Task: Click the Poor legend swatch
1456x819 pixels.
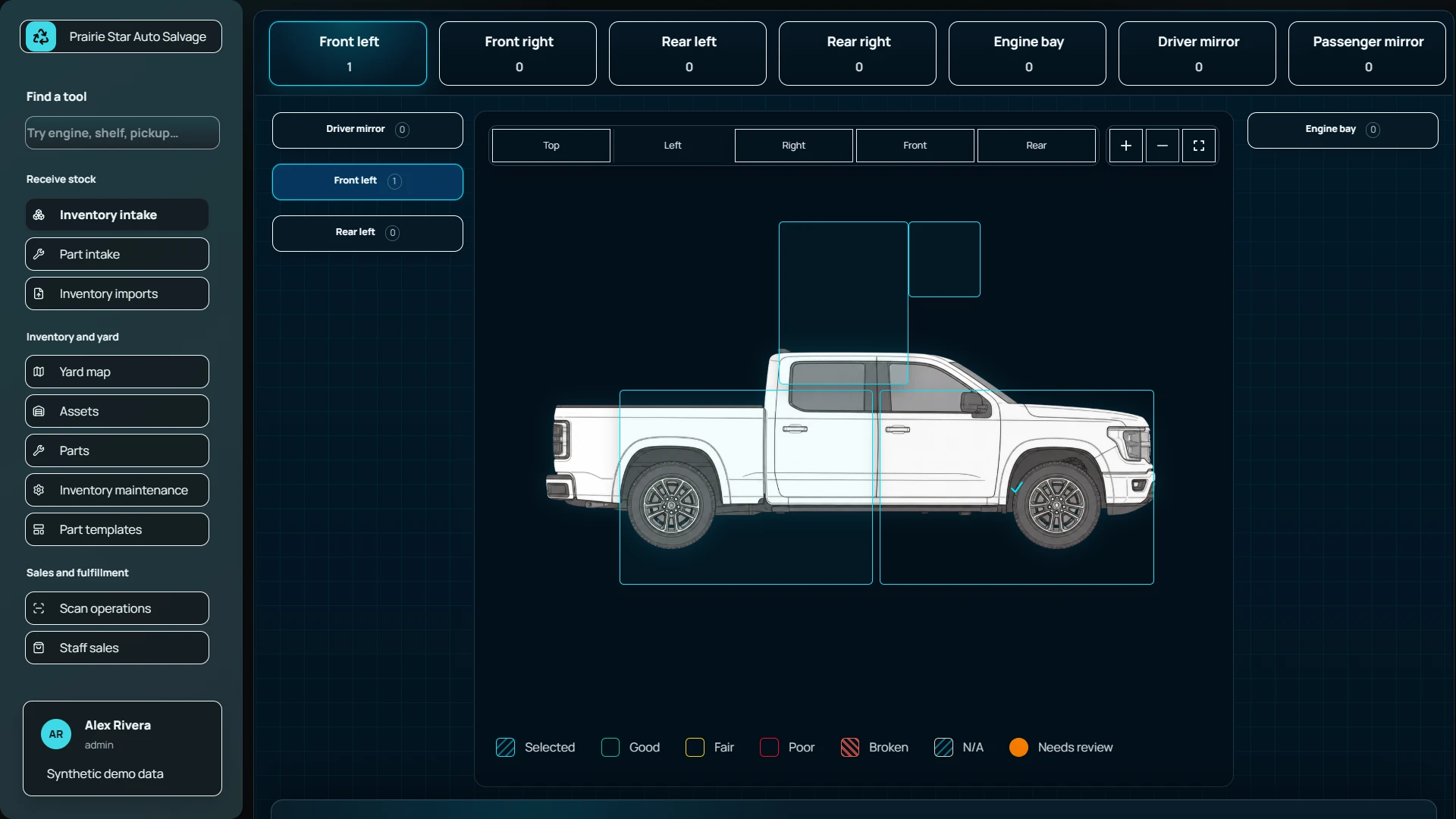Action: pyautogui.click(x=769, y=748)
